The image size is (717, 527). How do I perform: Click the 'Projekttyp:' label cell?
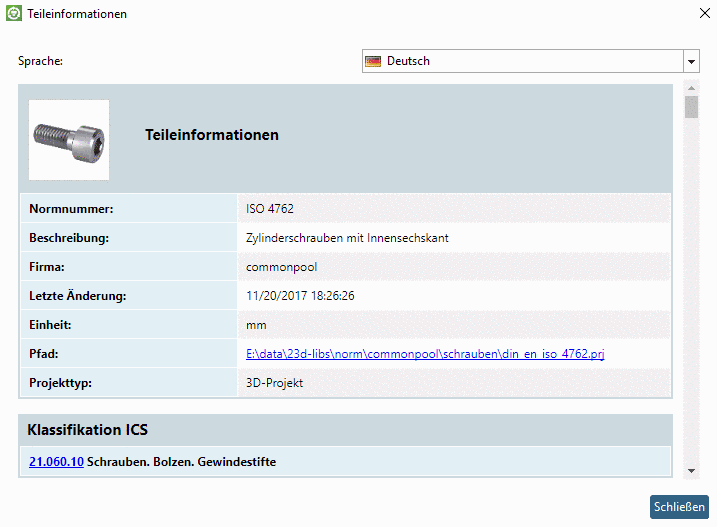coord(128,382)
